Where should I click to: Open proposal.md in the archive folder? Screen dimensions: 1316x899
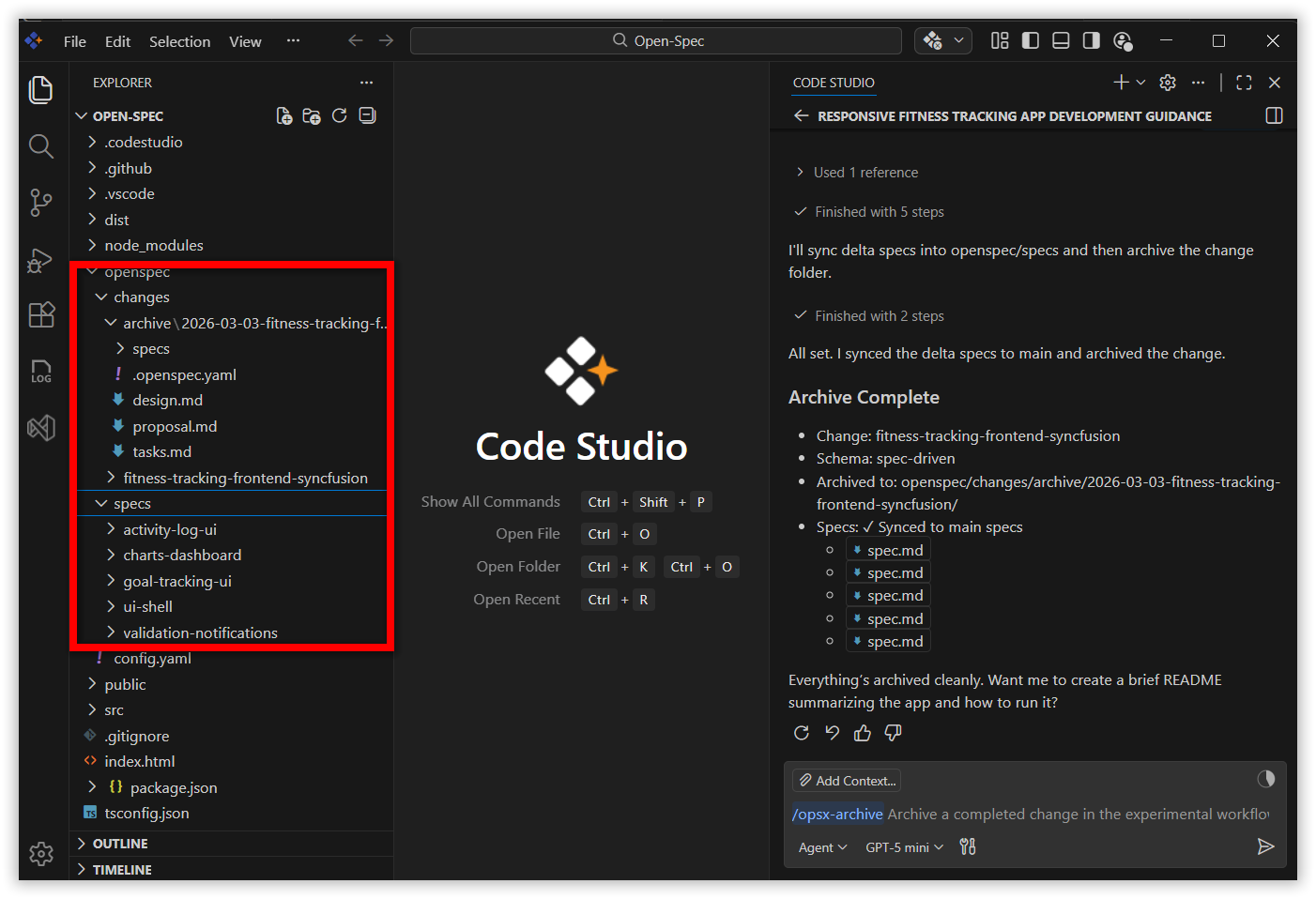coord(175,426)
